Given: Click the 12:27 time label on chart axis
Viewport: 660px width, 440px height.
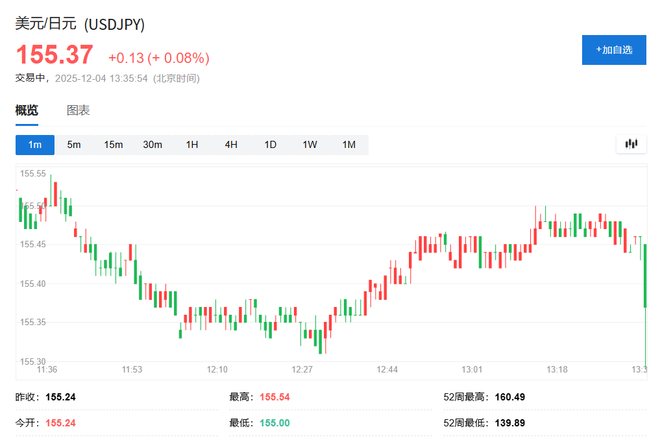Looking at the screenshot, I should tap(302, 369).
